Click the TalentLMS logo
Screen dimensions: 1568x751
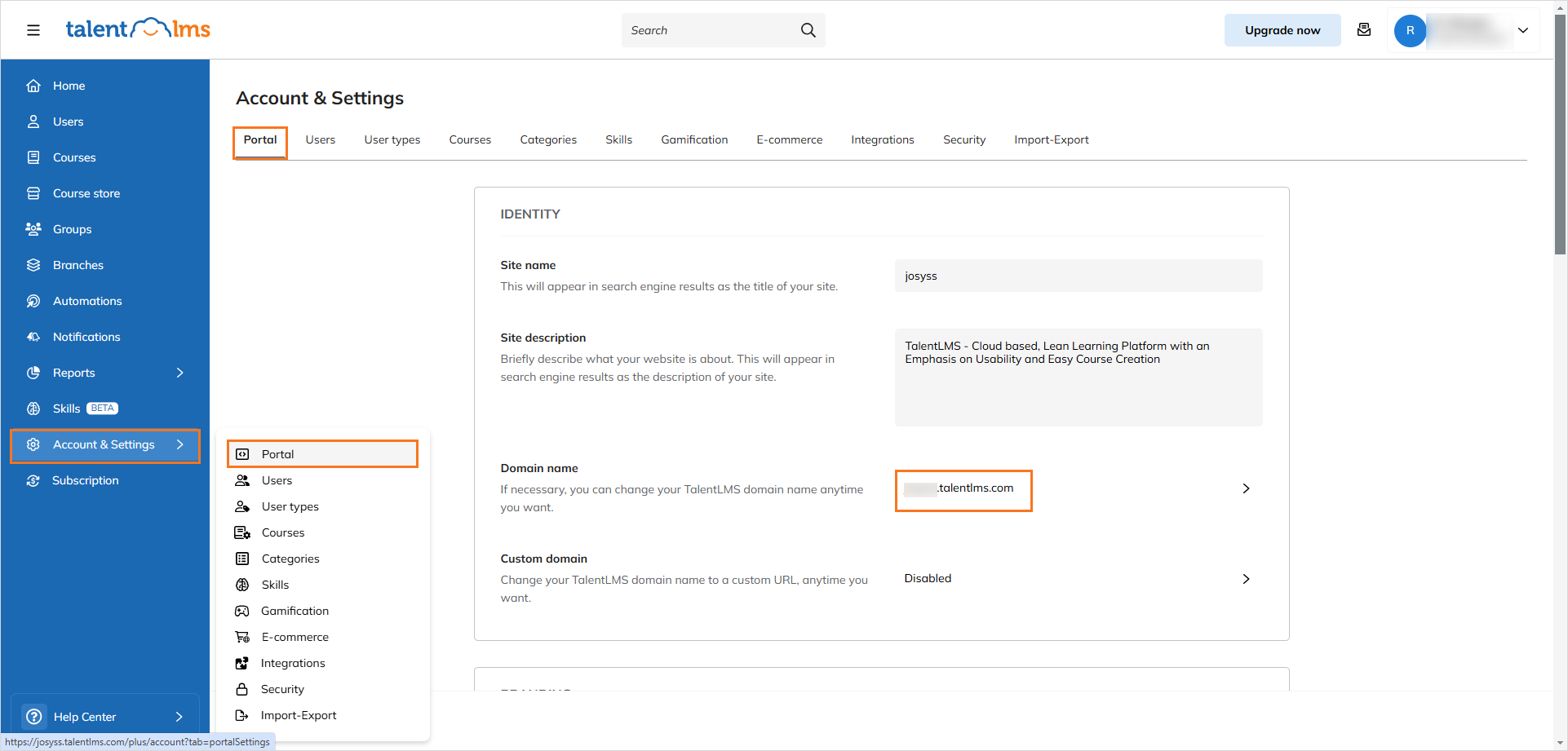[138, 29]
